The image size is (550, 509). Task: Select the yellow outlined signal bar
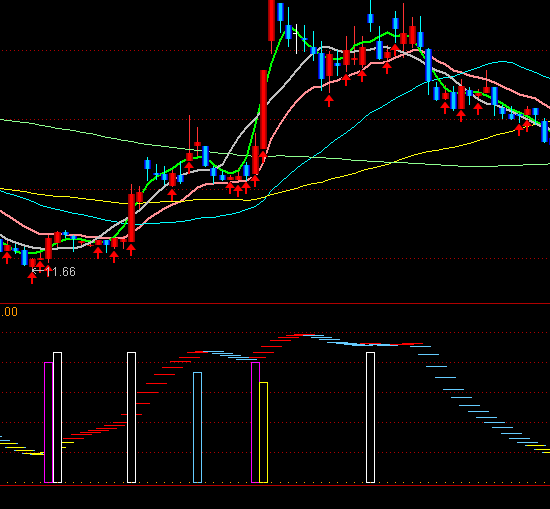tap(263, 433)
